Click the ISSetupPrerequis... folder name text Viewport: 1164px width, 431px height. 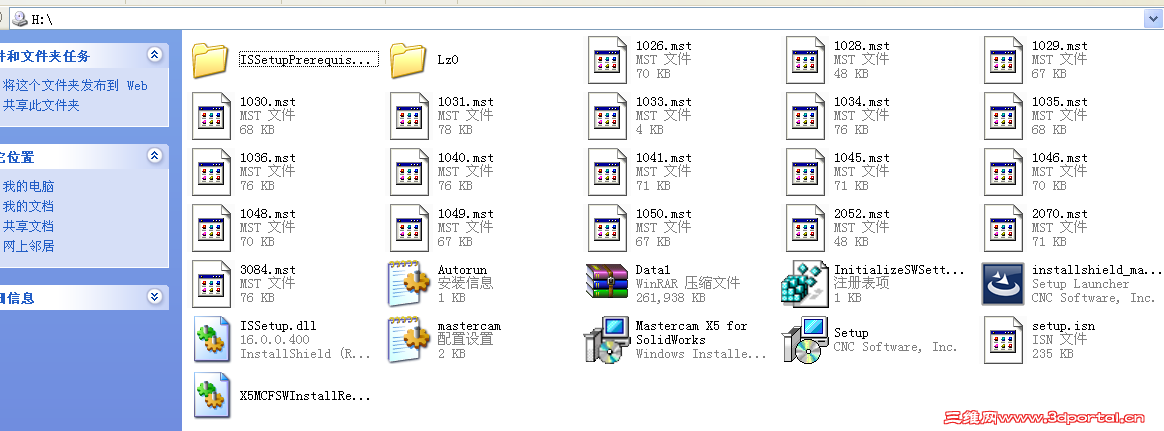point(308,60)
